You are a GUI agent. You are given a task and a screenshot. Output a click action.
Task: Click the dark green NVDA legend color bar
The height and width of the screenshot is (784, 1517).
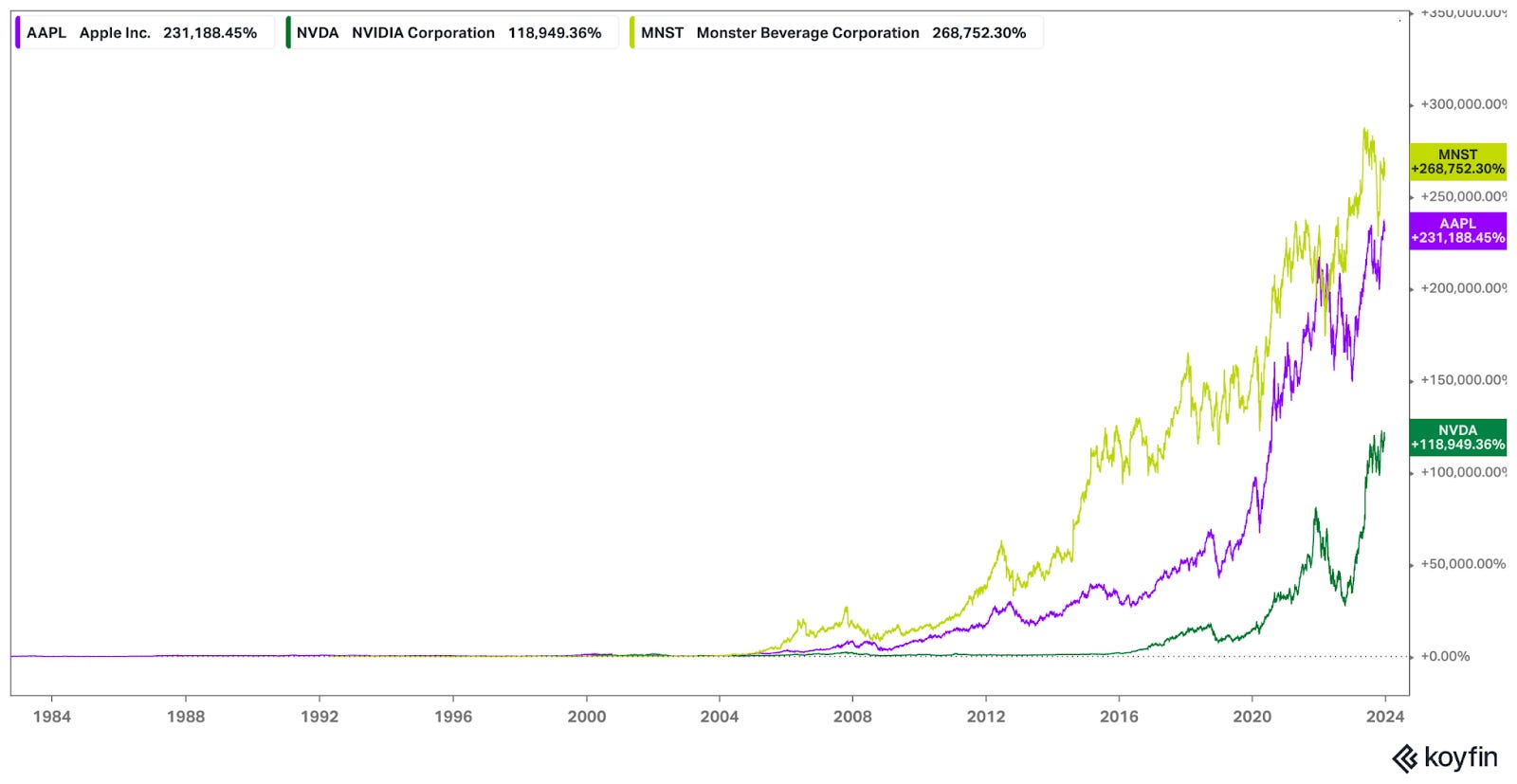tap(288, 32)
